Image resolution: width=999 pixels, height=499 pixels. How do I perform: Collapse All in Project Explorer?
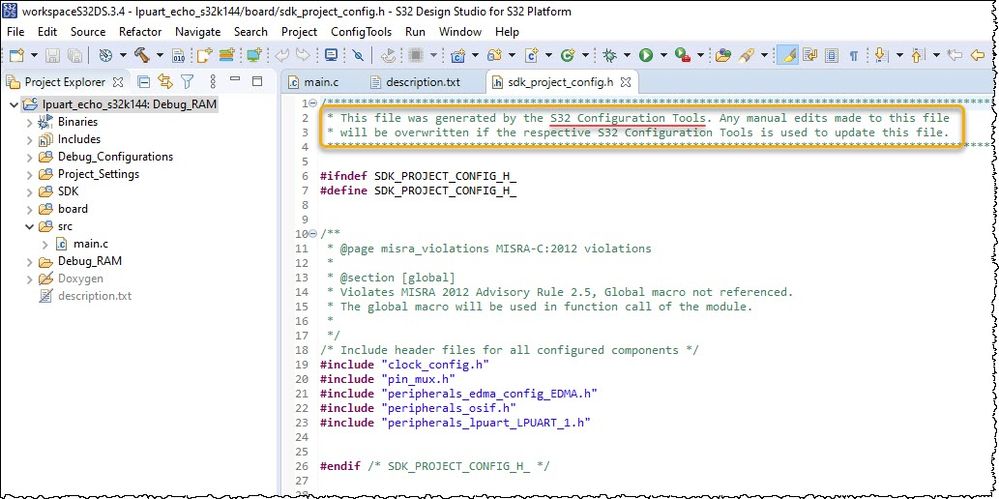pos(144,82)
